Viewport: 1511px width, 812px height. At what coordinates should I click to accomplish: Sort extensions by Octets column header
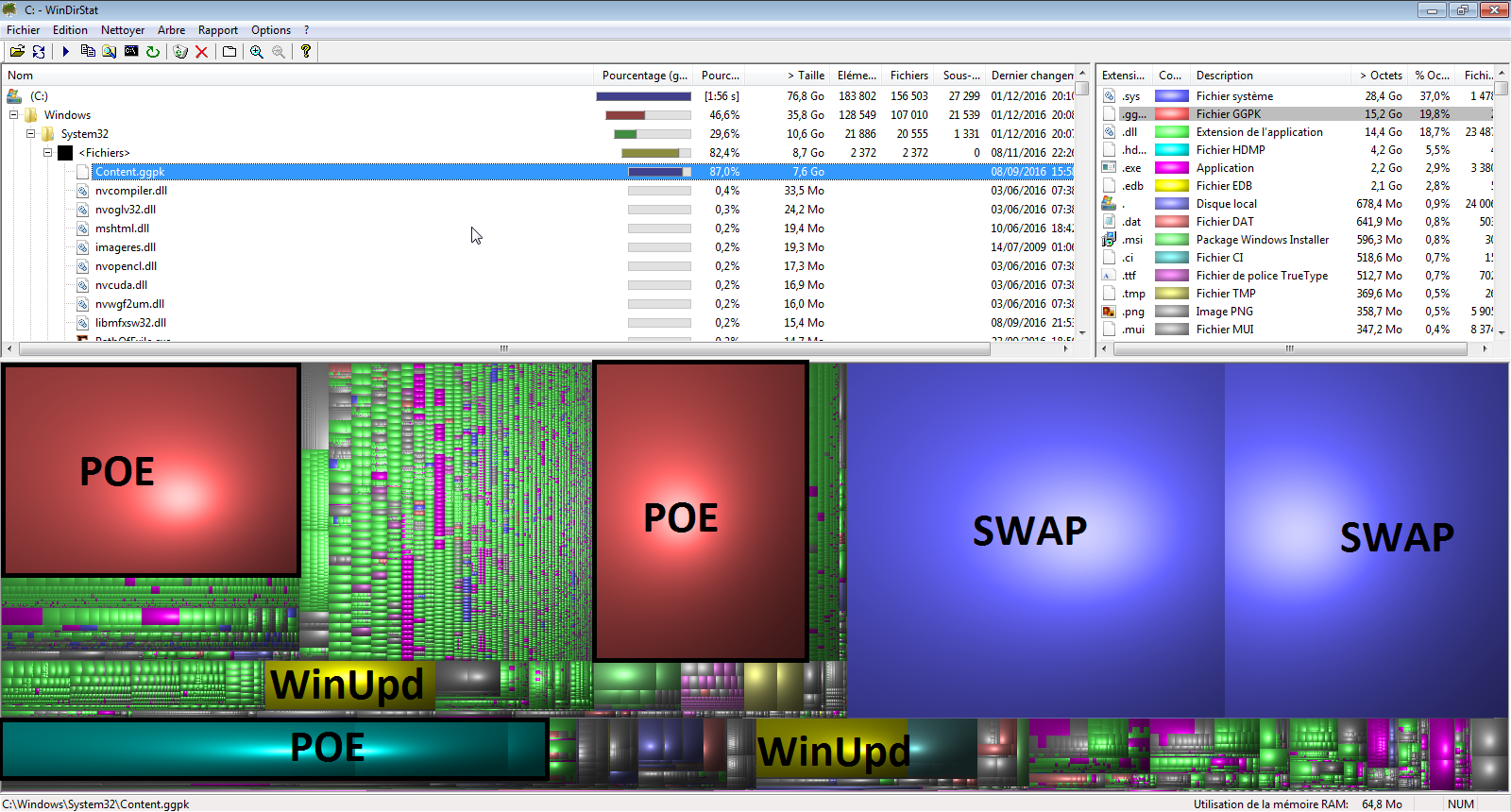click(1381, 76)
